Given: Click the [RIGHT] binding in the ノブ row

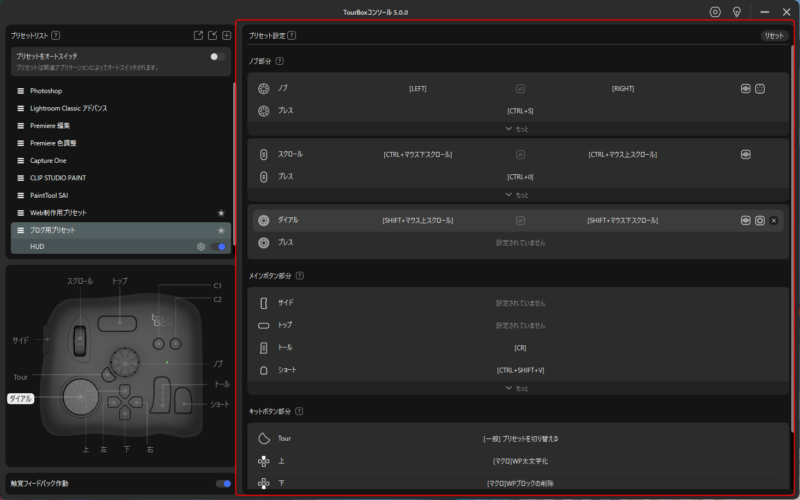Looking at the screenshot, I should coord(622,89).
